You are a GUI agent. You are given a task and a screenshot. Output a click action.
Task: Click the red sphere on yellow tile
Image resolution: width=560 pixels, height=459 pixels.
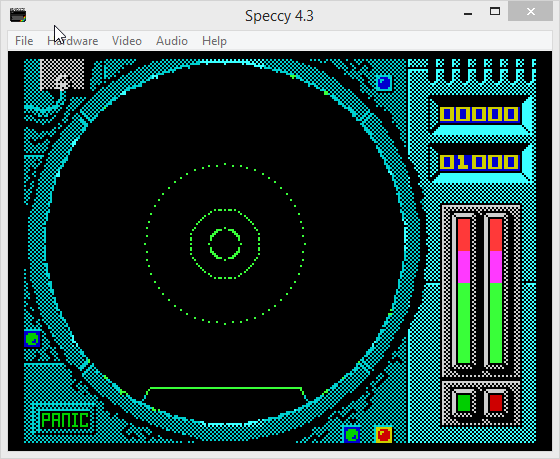tap(384, 435)
